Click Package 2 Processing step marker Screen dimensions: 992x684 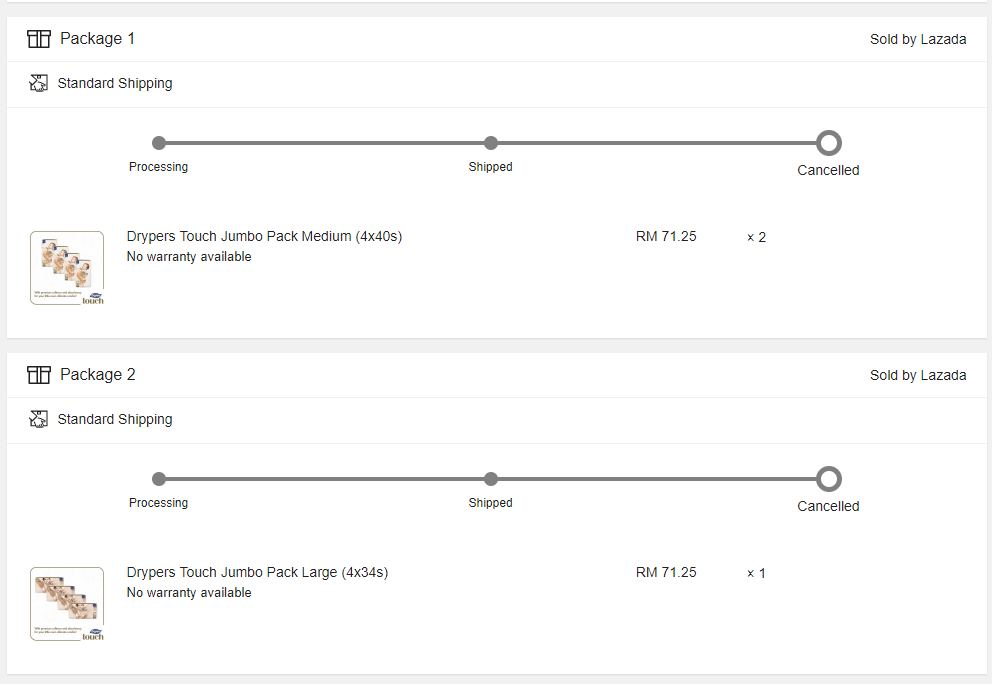159,479
